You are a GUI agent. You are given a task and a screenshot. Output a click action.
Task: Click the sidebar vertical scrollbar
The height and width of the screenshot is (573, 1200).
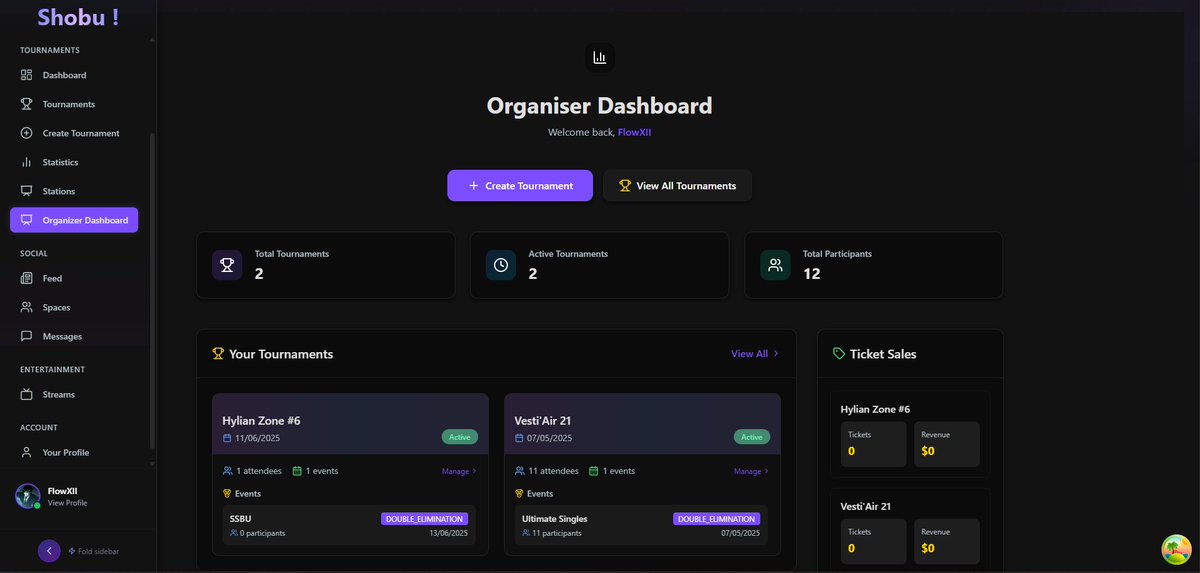[152, 290]
